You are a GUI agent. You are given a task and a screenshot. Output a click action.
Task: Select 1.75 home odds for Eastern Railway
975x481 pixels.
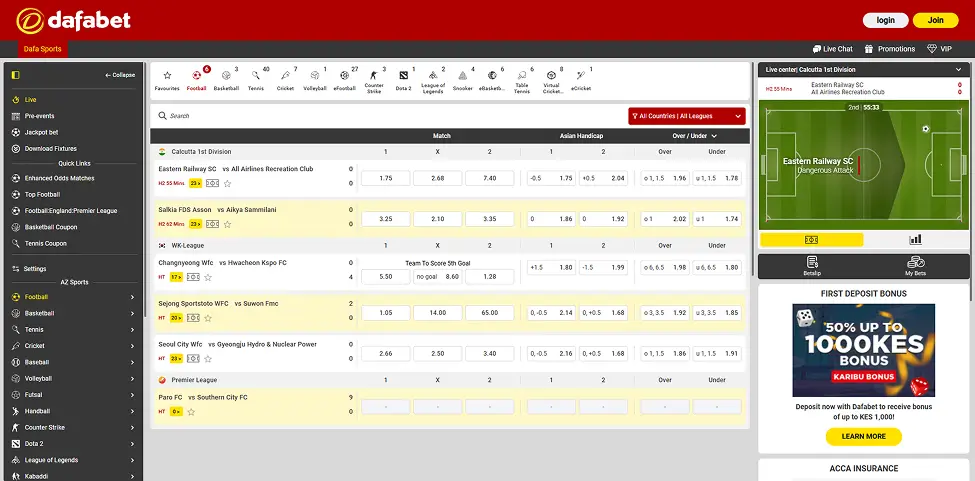(x=386, y=178)
